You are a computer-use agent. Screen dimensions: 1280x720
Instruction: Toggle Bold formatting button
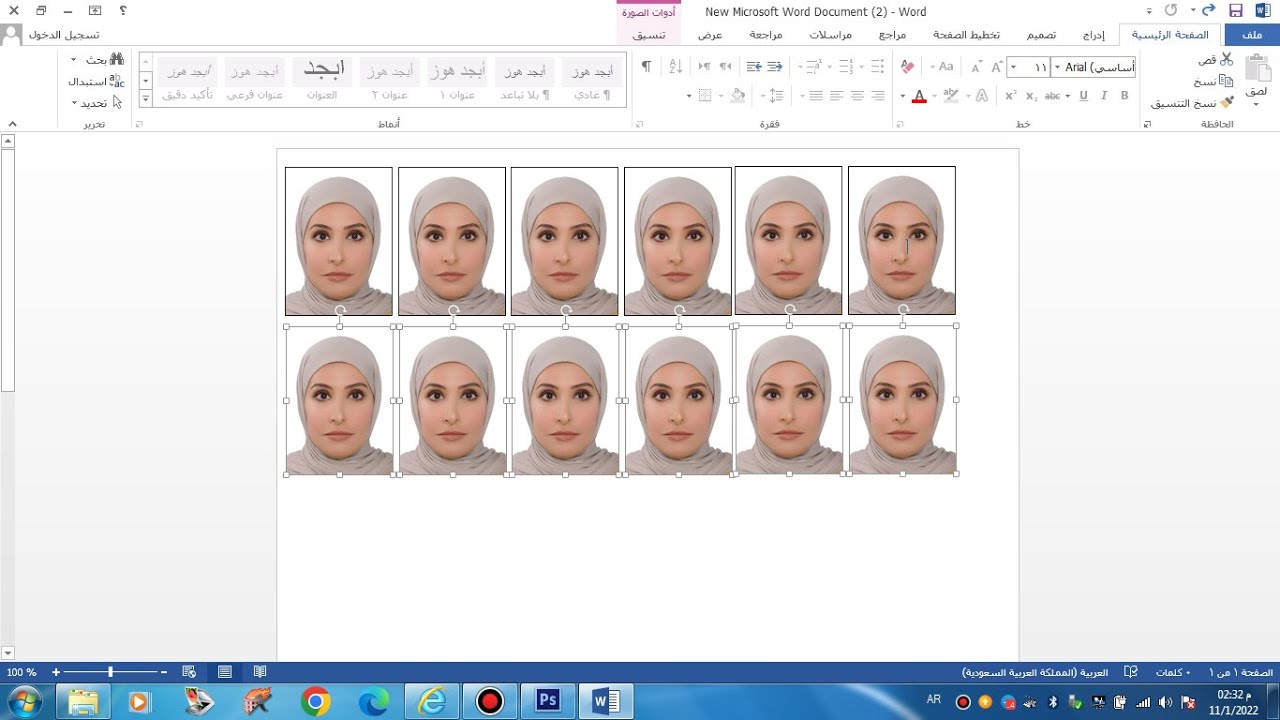(1124, 96)
